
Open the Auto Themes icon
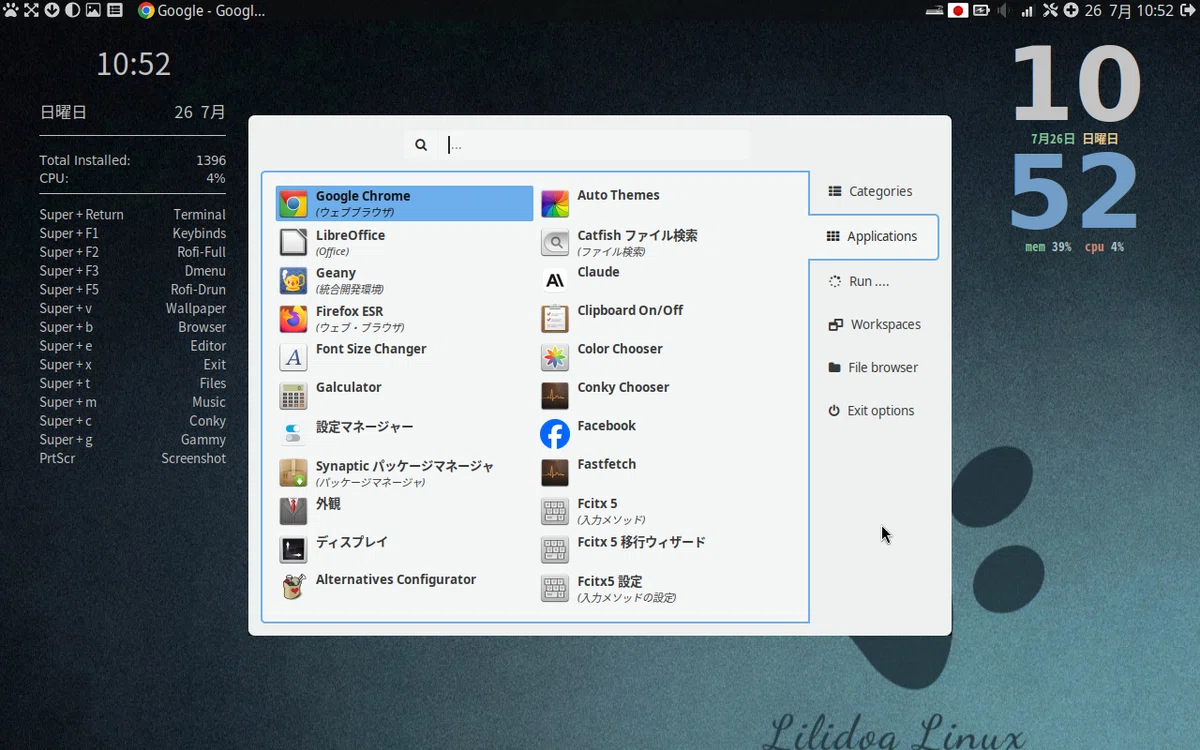tap(555, 204)
